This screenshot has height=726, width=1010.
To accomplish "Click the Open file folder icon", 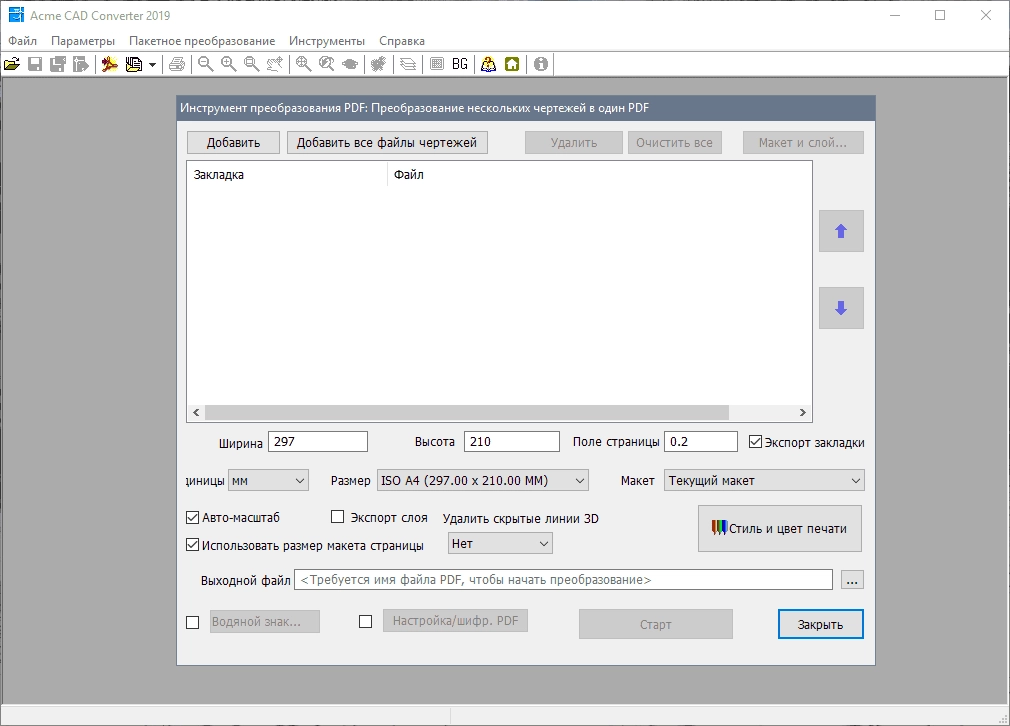I will 12,64.
